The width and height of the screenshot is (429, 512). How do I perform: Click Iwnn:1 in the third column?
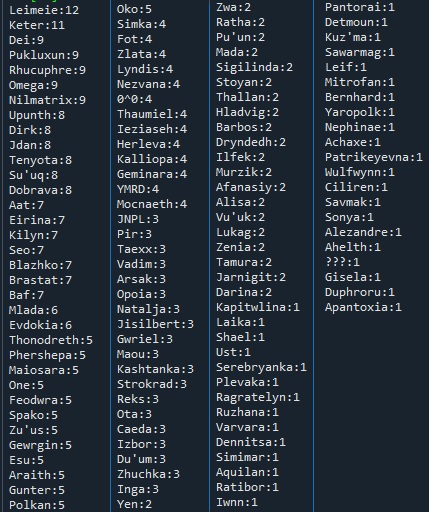pyautogui.click(x=237, y=502)
